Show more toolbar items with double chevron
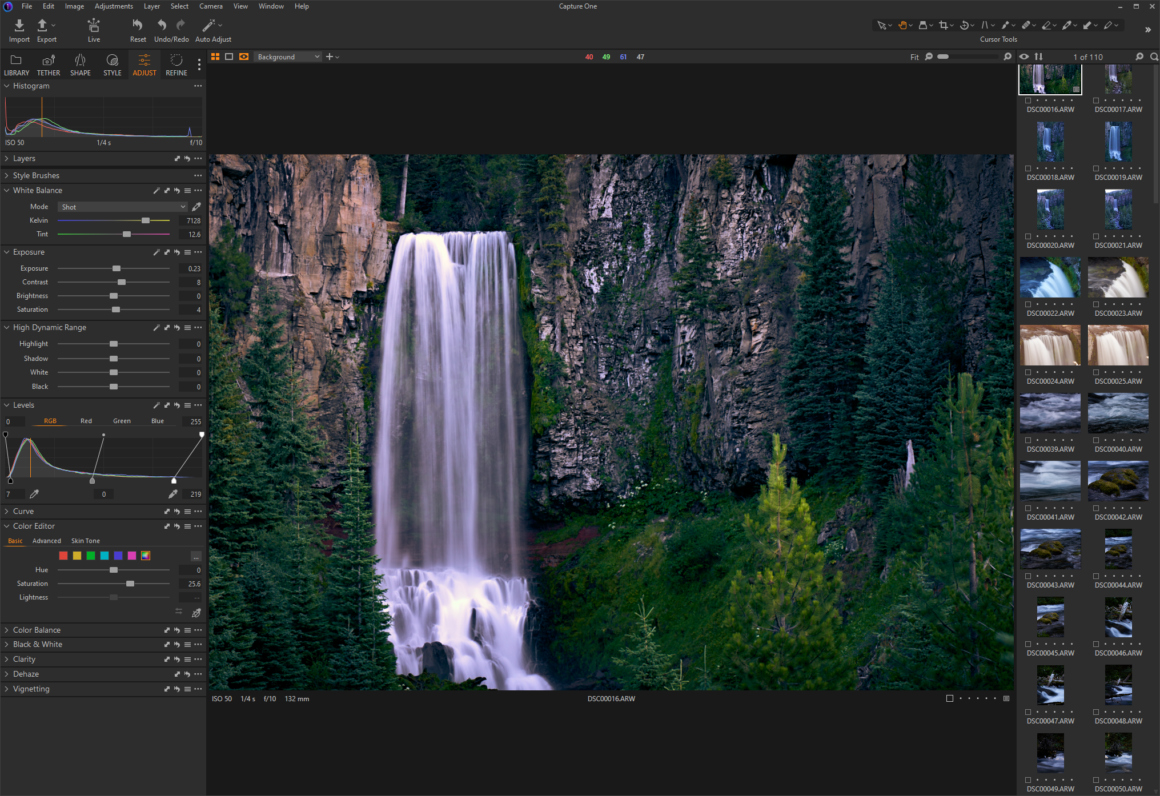Image resolution: width=1160 pixels, height=796 pixels. pyautogui.click(x=1147, y=30)
